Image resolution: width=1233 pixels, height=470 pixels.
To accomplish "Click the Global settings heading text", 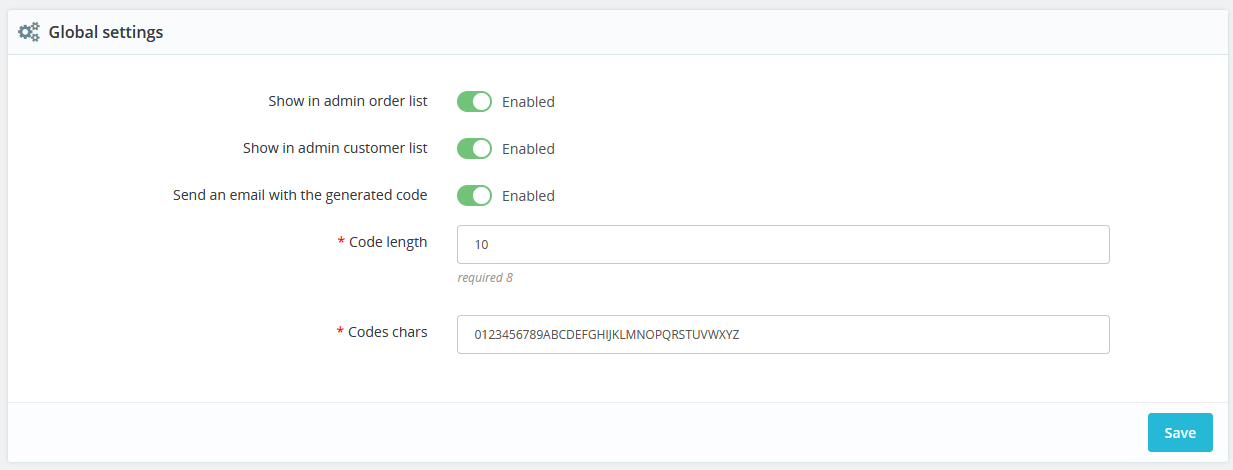I will 106,33.
